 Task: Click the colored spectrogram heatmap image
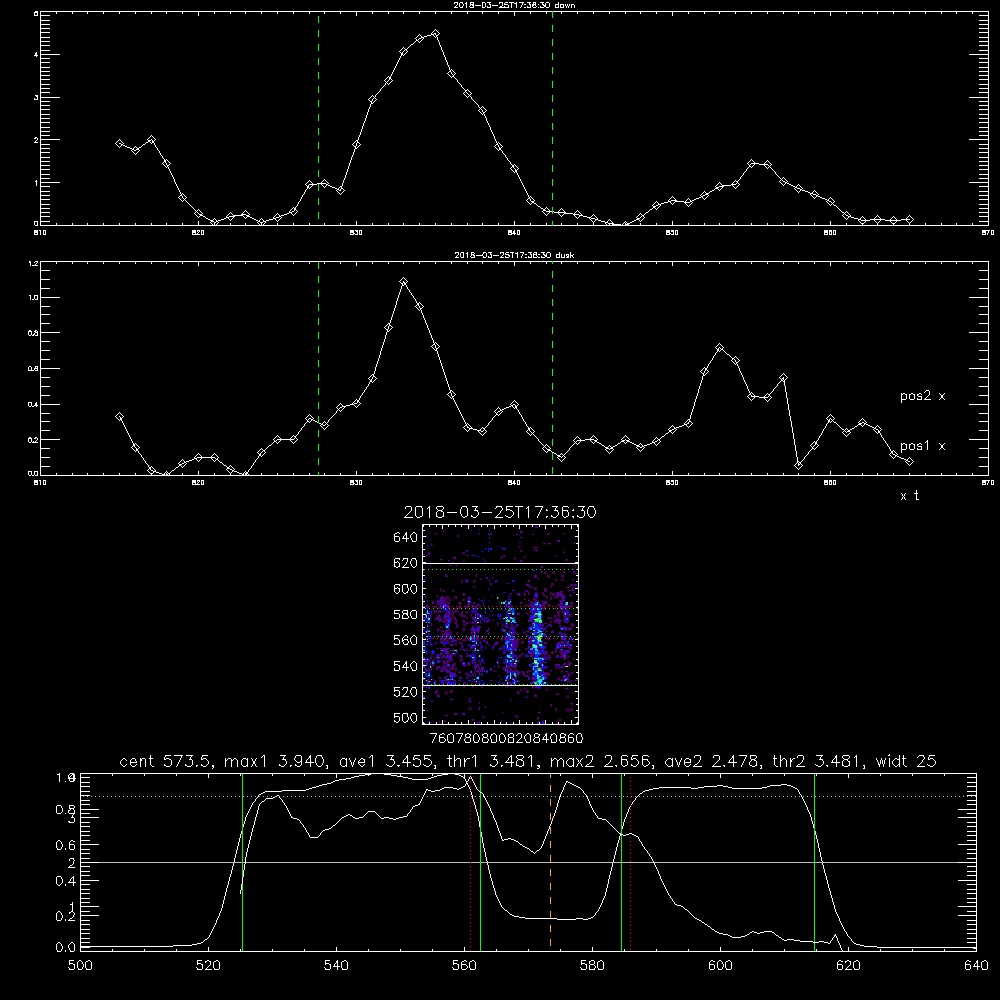[501, 624]
